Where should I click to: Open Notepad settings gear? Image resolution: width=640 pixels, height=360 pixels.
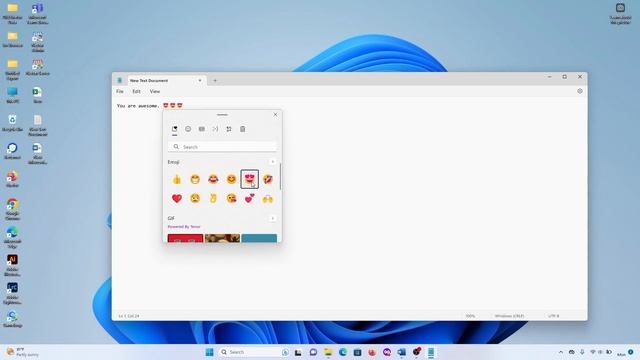580,91
